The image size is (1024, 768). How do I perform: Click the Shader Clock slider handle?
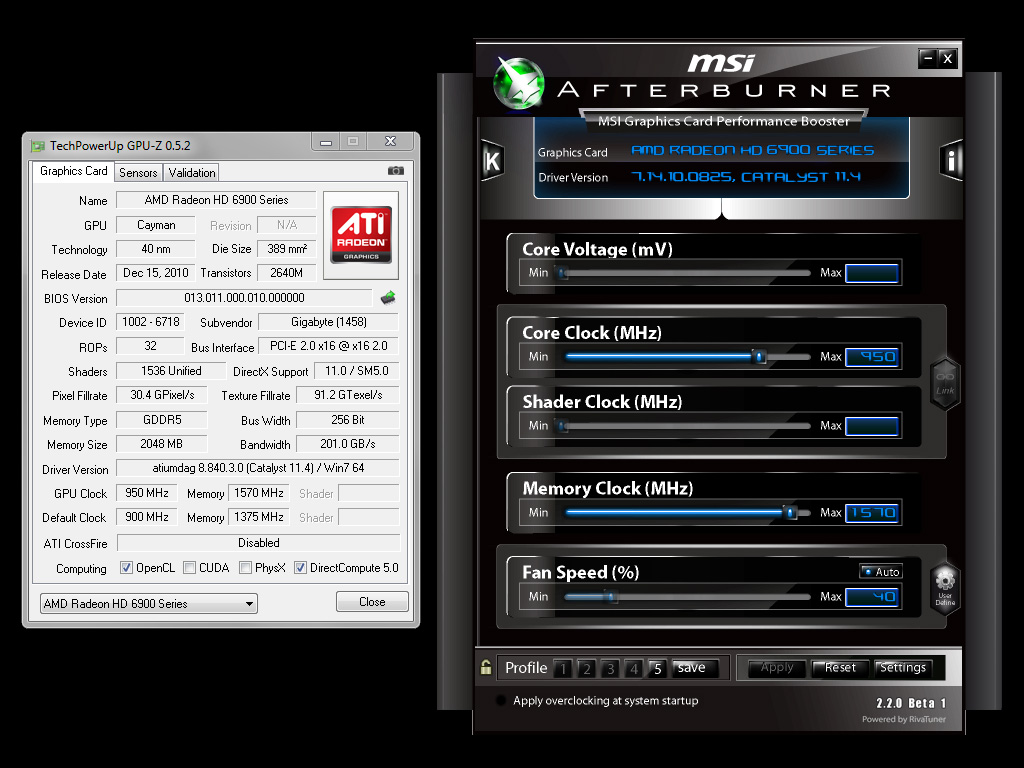click(x=562, y=426)
